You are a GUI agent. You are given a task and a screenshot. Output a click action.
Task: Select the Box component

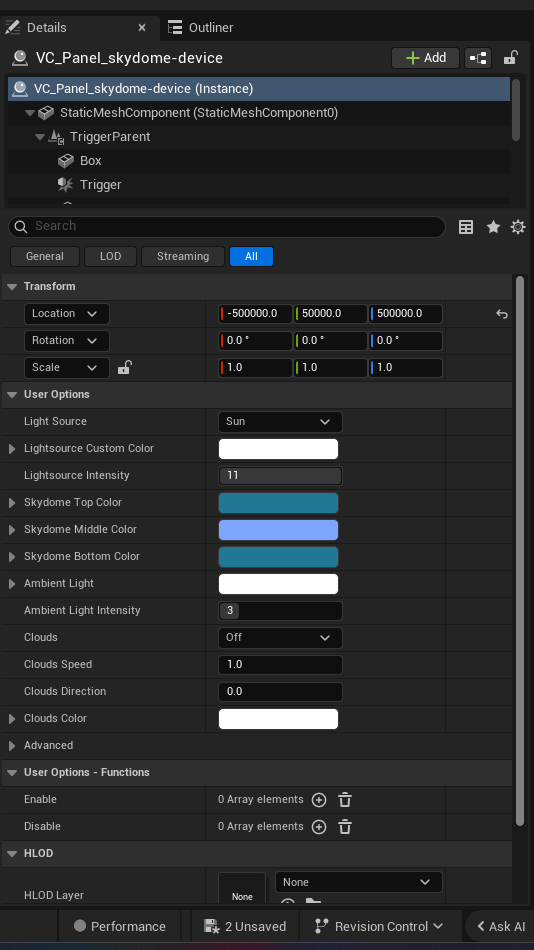[91, 161]
